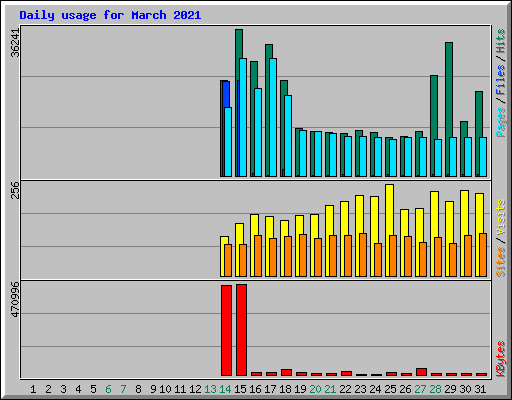
Task: Select the orange Sites bar for day 14
Action: [x=228, y=260]
